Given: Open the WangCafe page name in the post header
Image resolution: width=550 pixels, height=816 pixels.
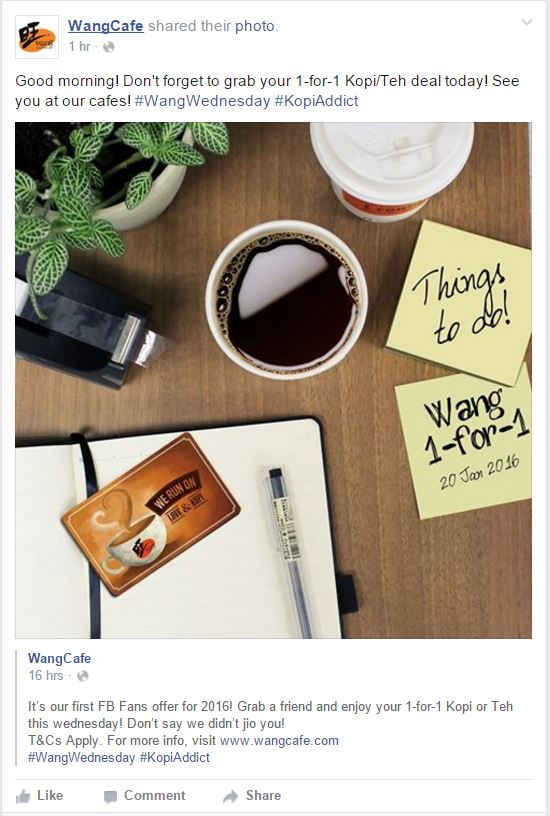Looking at the screenshot, I should point(106,26).
